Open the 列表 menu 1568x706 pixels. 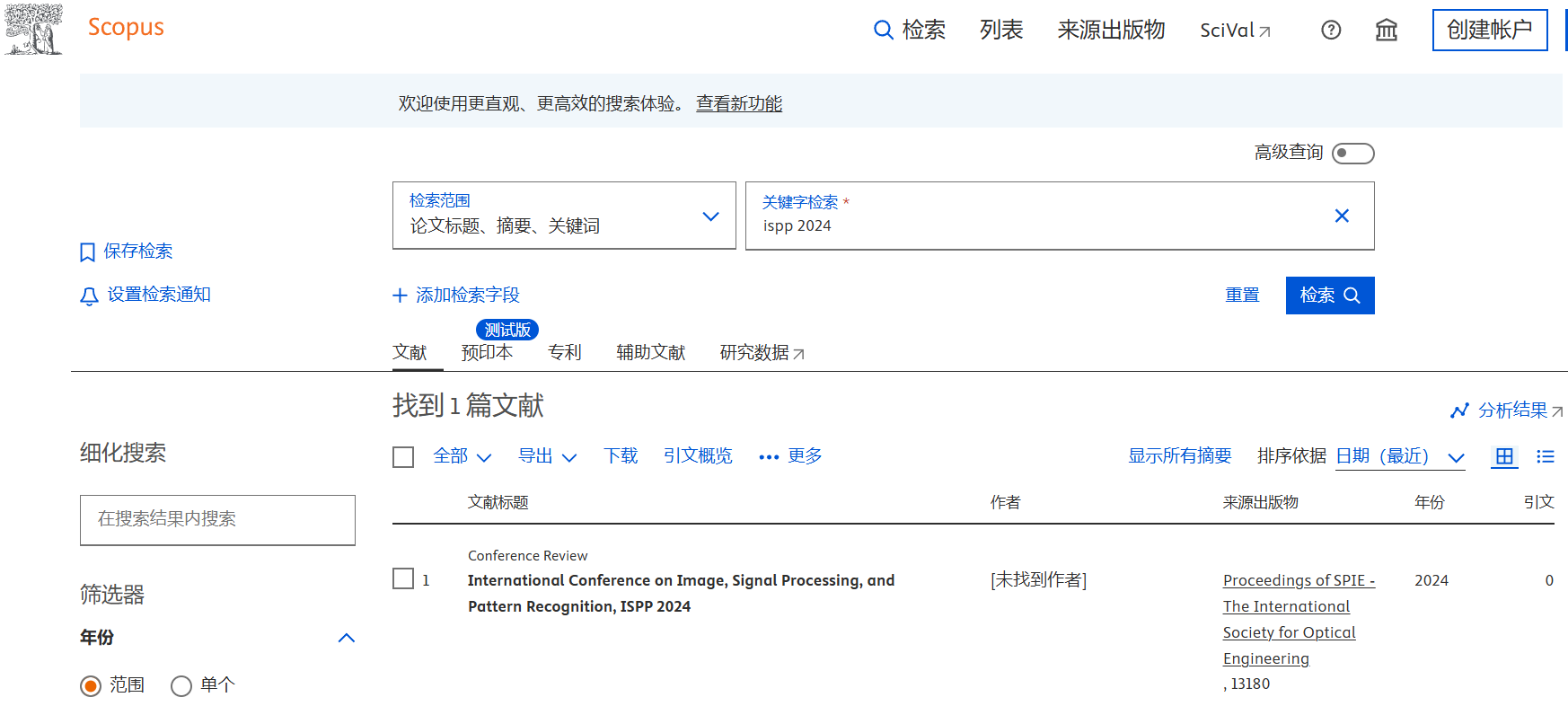pos(1001,30)
